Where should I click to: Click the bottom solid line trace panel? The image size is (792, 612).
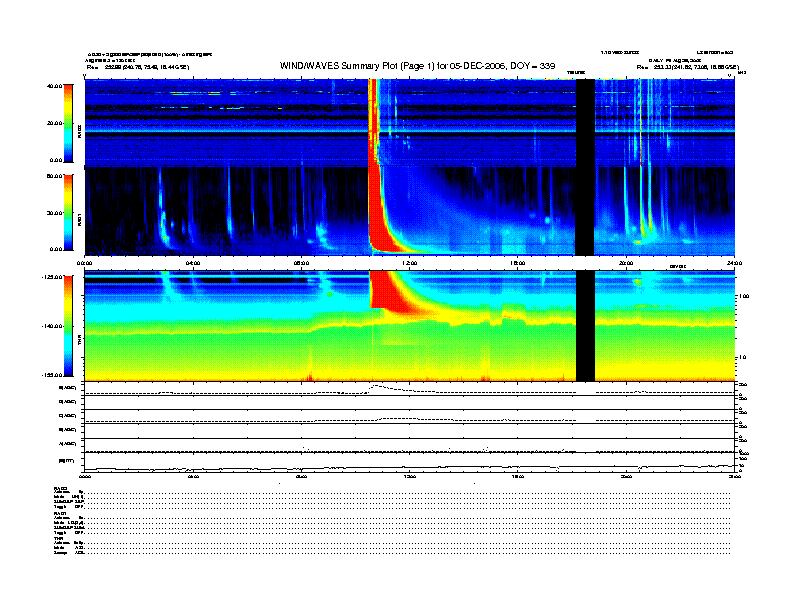pos(409,462)
